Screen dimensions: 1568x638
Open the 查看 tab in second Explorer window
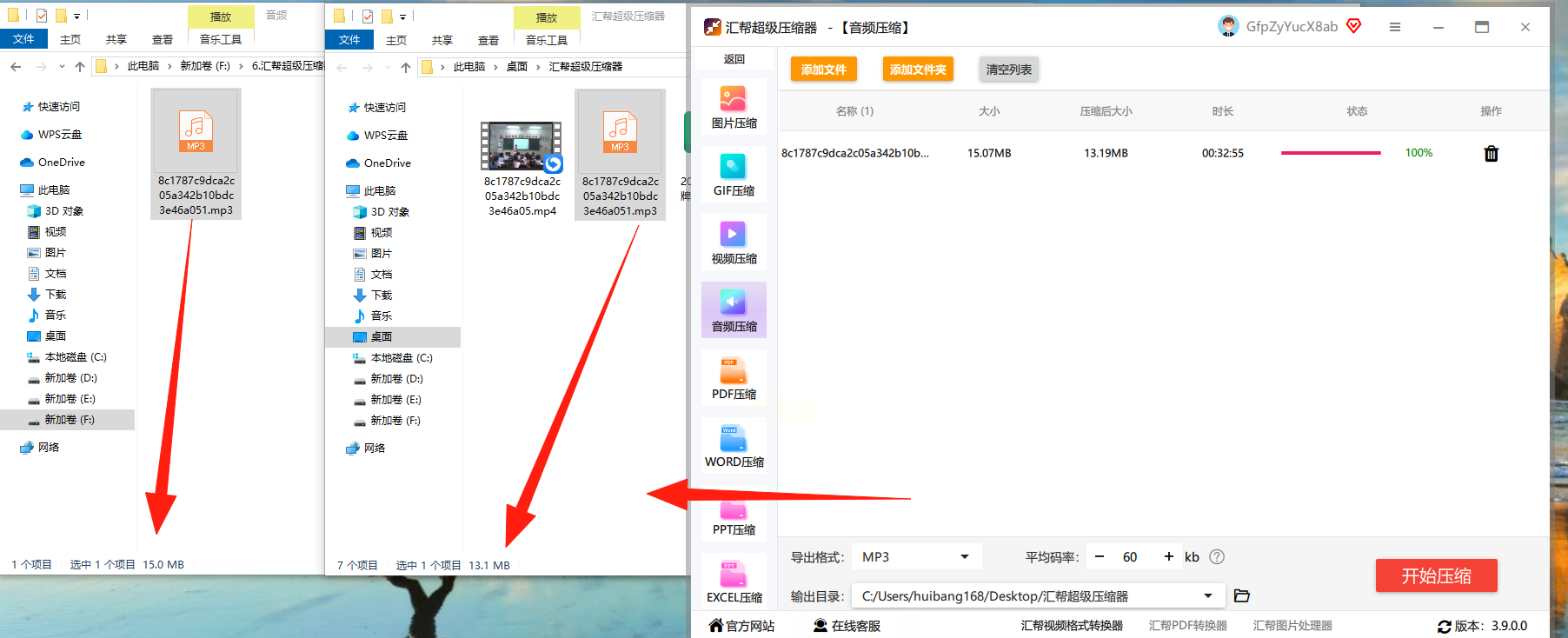click(x=488, y=40)
